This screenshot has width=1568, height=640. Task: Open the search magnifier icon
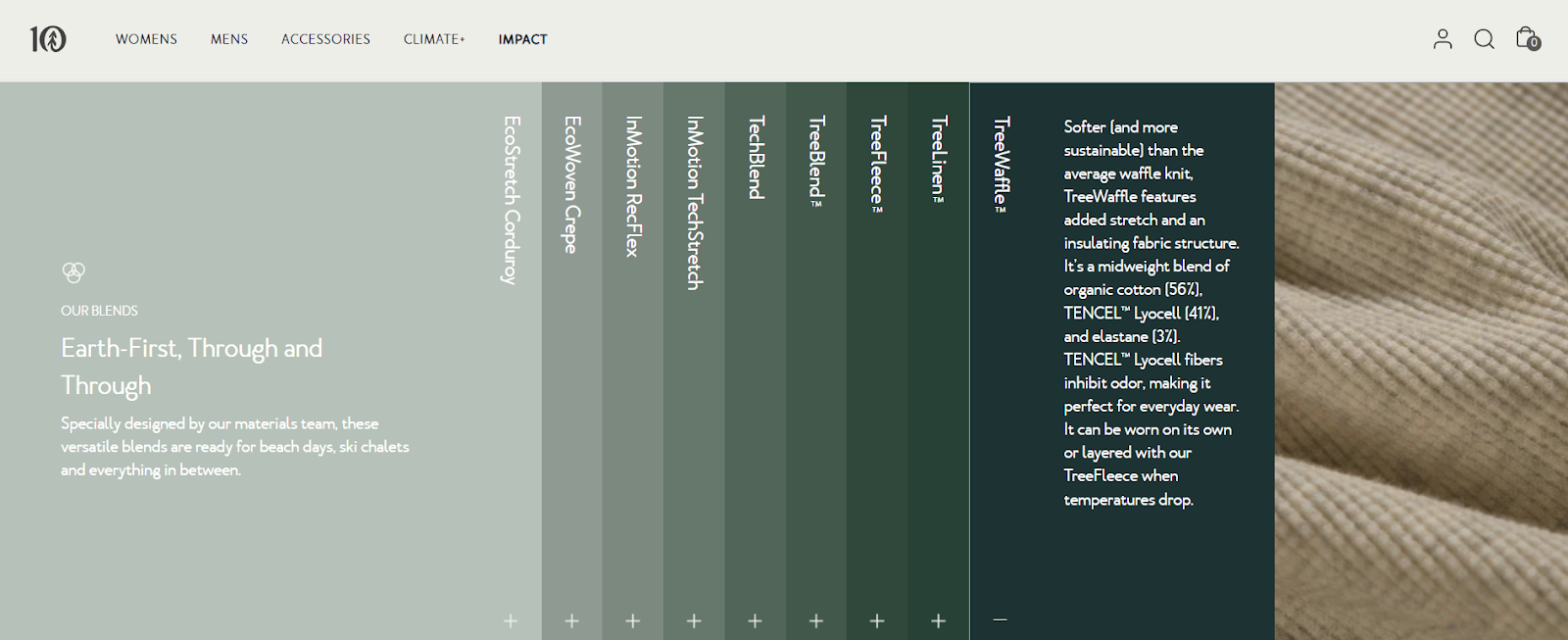pos(1484,39)
